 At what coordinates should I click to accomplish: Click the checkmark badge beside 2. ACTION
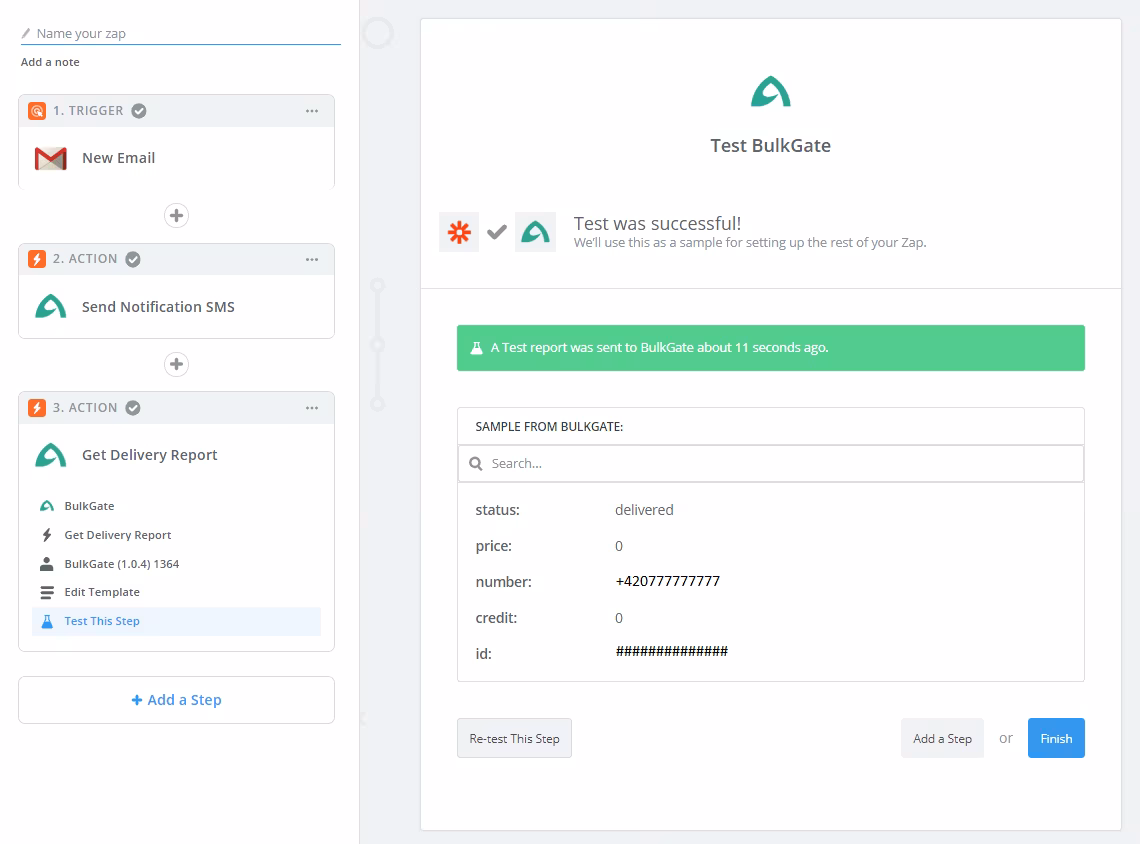(133, 259)
